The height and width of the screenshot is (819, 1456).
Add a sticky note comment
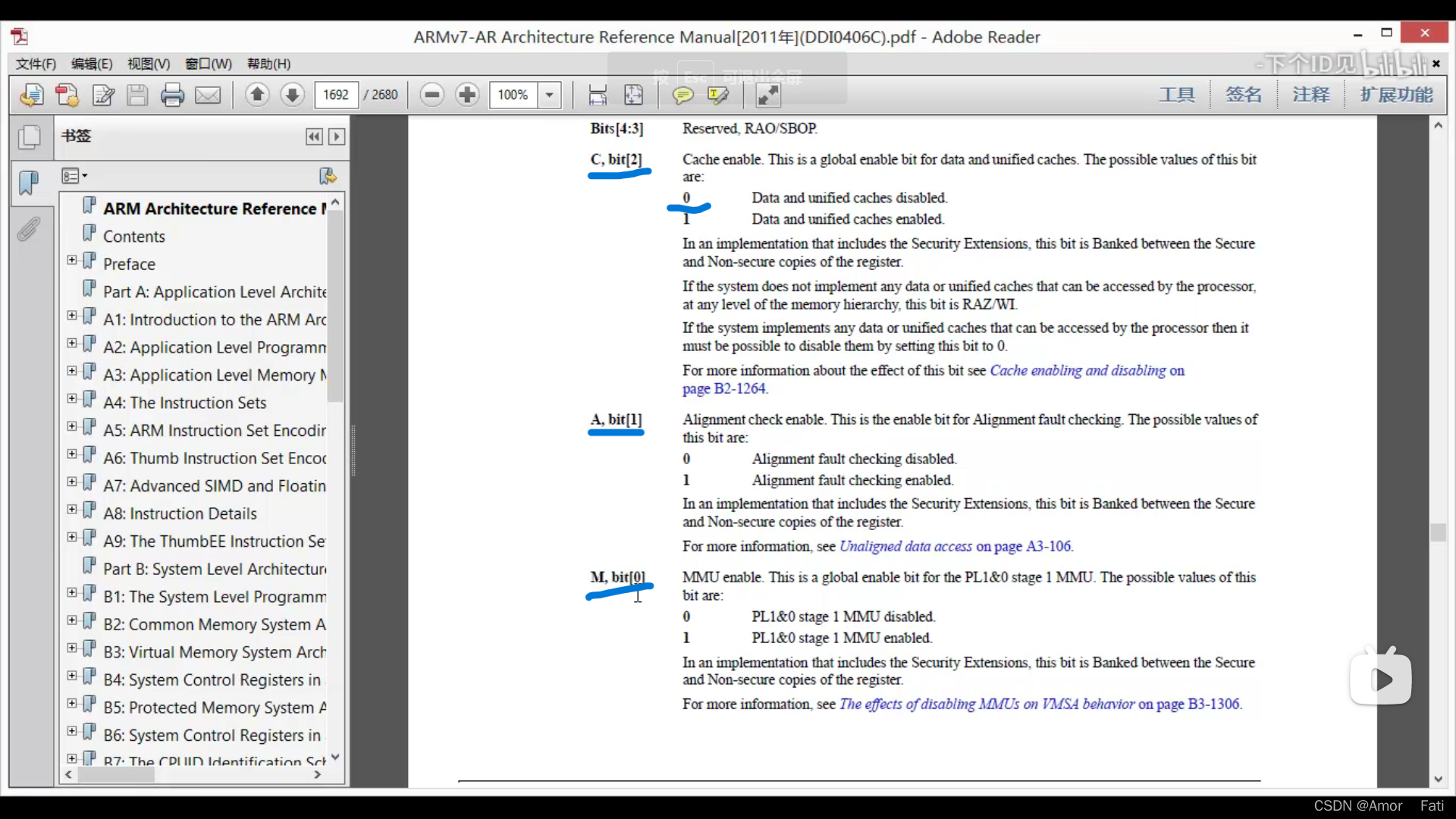point(682,95)
